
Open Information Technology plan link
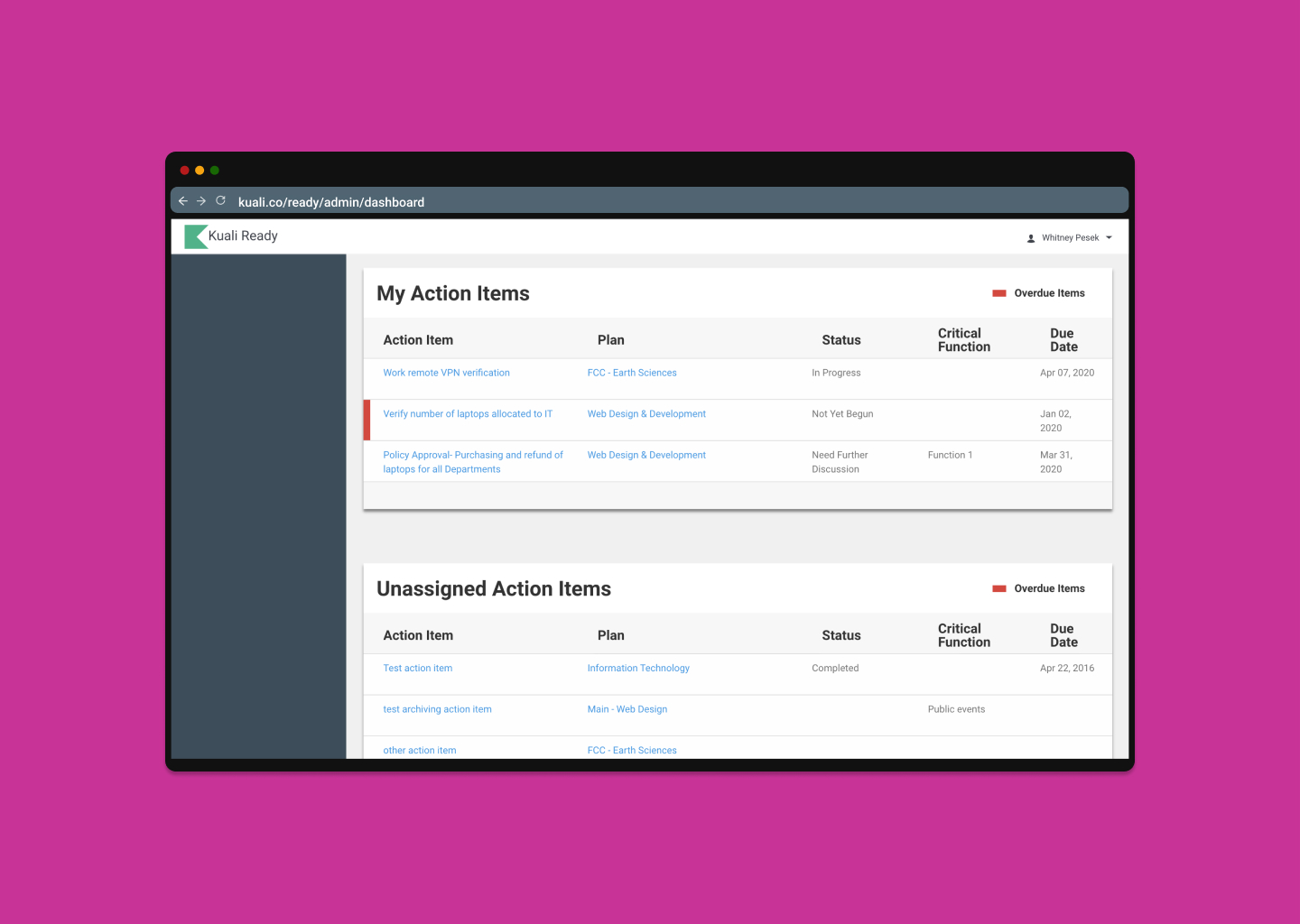tap(638, 669)
